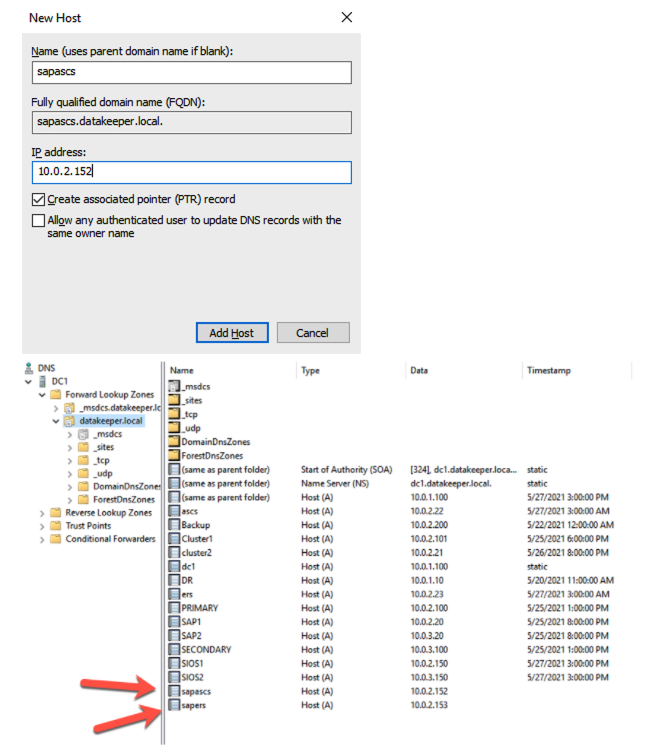Click the DR host record icon
Image resolution: width=670 pixels, height=756 pixels.
point(174,580)
